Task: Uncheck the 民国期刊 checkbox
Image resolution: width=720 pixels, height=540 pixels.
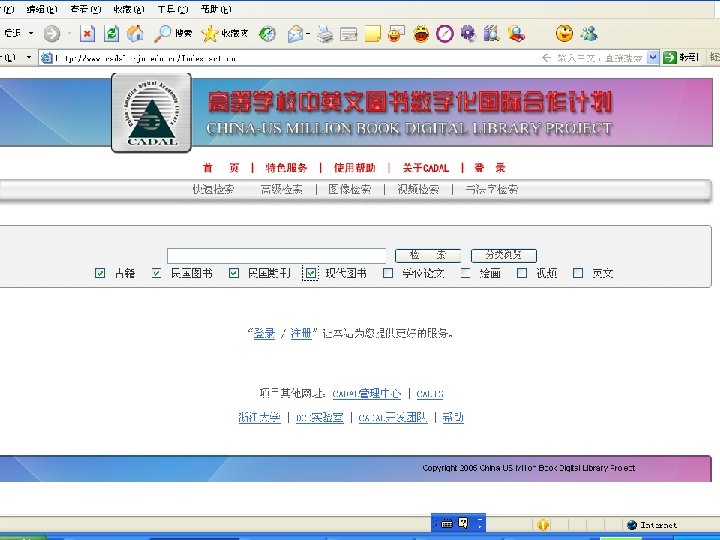Action: (x=234, y=273)
